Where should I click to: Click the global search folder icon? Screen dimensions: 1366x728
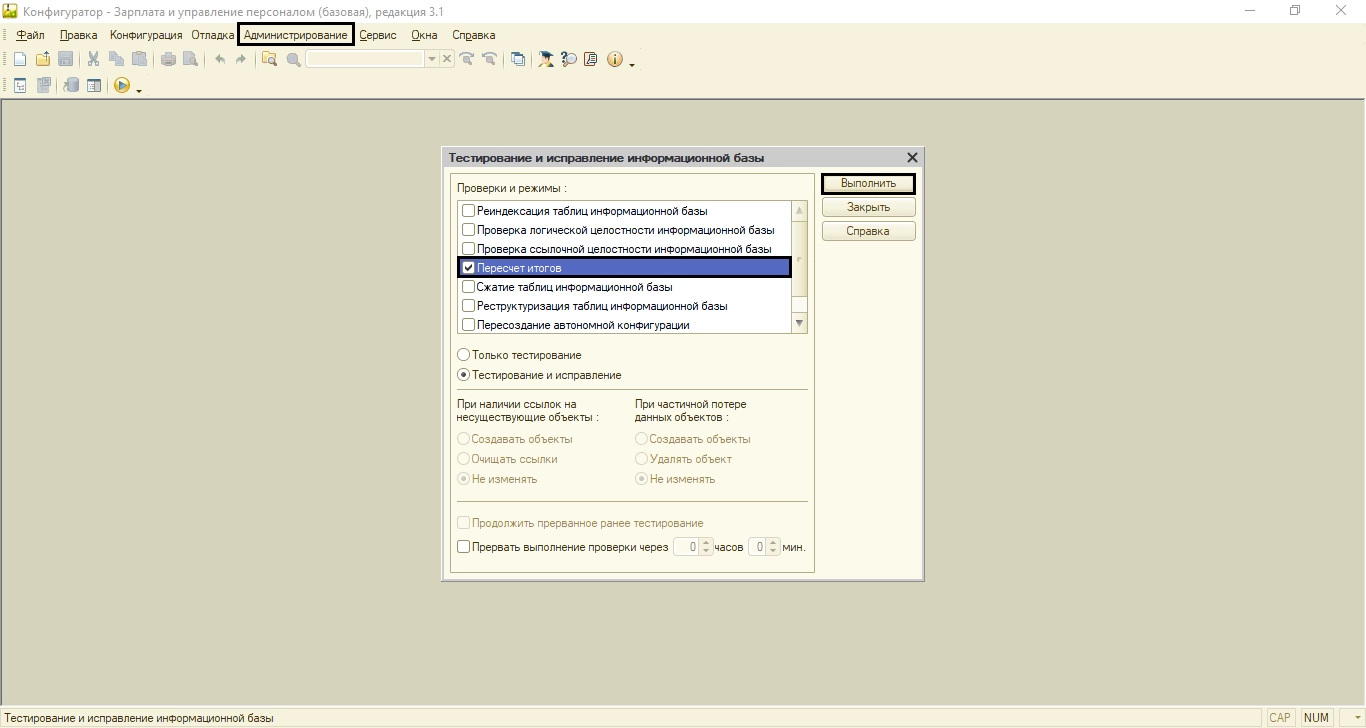269,60
